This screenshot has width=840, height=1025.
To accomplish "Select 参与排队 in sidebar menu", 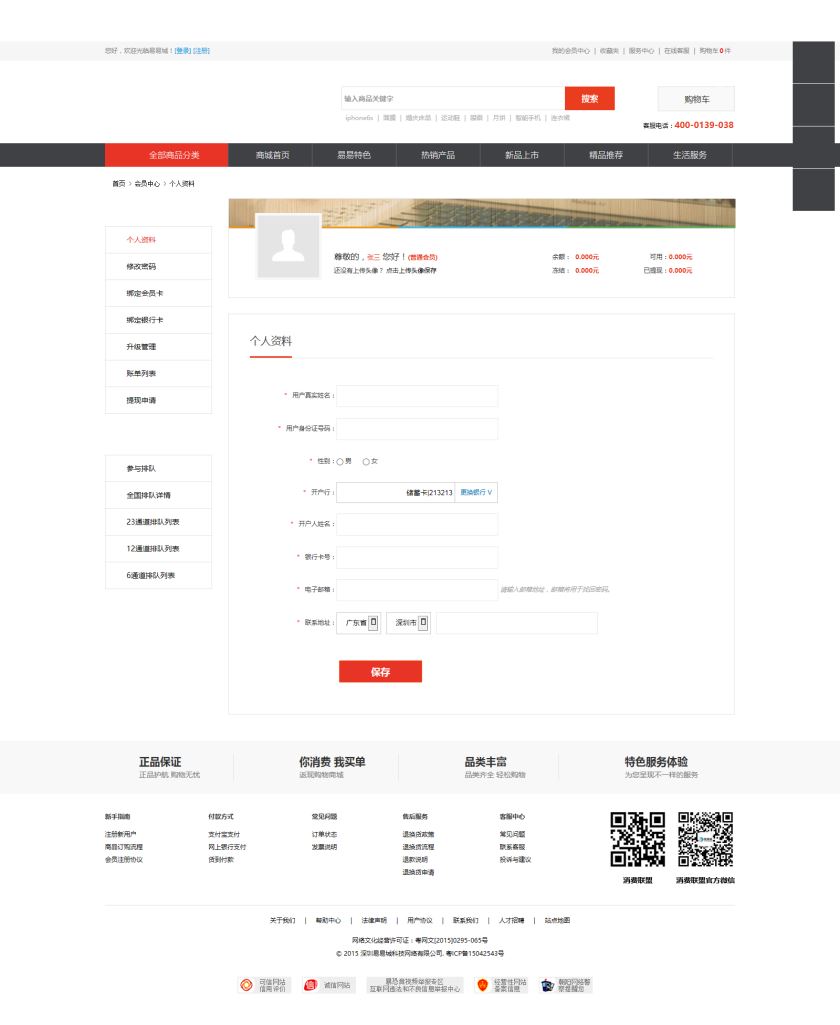I will point(158,469).
